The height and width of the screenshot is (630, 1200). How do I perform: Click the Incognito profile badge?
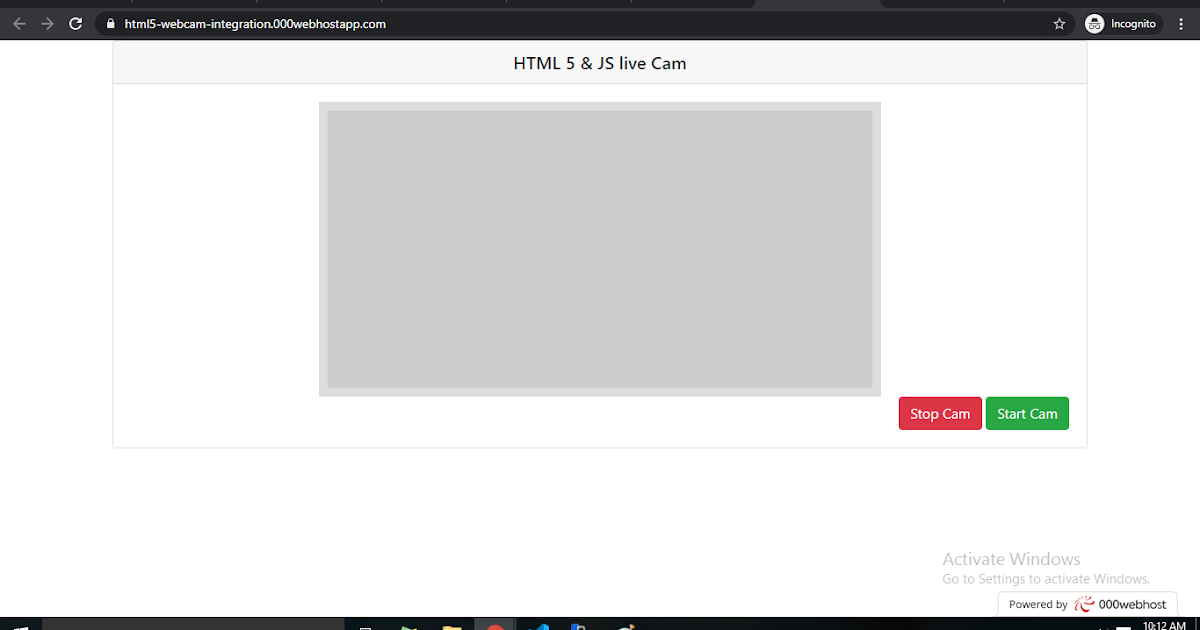[x=1122, y=23]
